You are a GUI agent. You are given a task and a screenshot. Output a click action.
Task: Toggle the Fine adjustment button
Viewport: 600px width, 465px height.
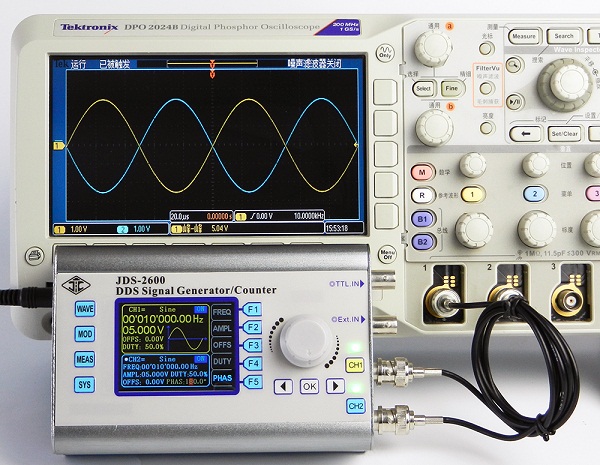[x=452, y=88]
